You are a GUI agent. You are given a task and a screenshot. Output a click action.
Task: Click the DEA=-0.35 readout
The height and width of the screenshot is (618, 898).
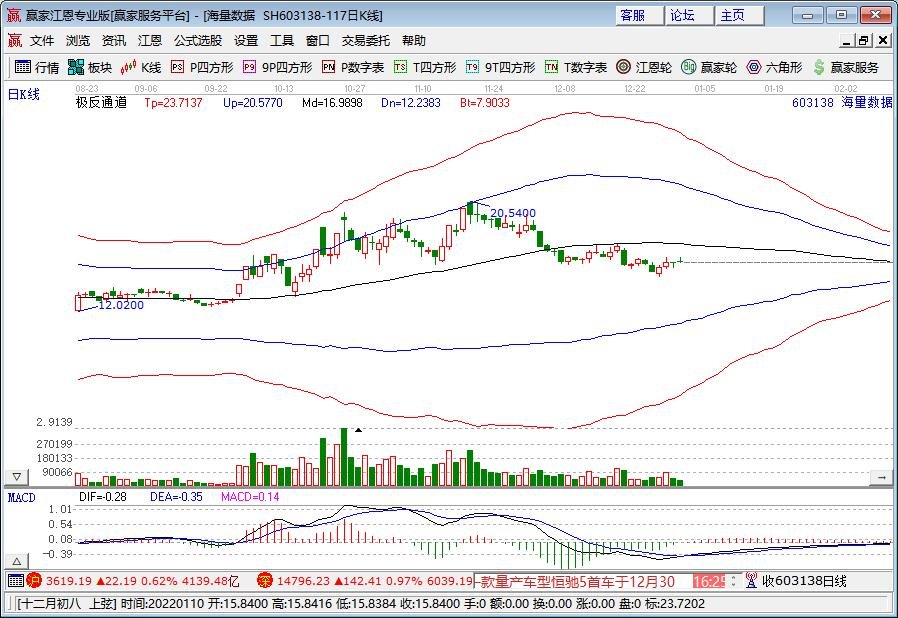[x=176, y=497]
